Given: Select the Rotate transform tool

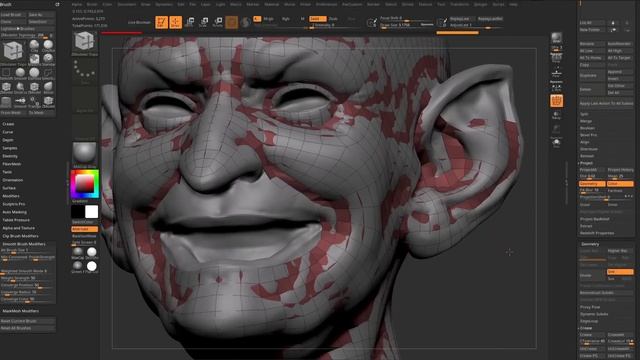Looking at the screenshot, I should pyautogui.click(x=218, y=22).
